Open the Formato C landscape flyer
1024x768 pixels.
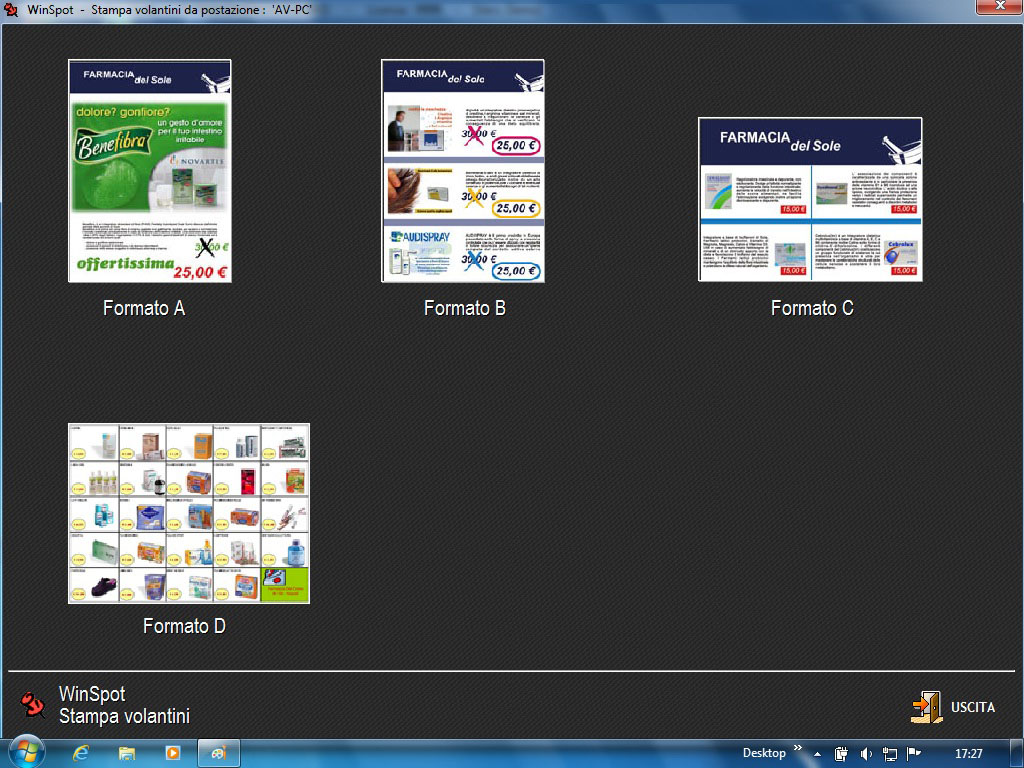tap(809, 199)
